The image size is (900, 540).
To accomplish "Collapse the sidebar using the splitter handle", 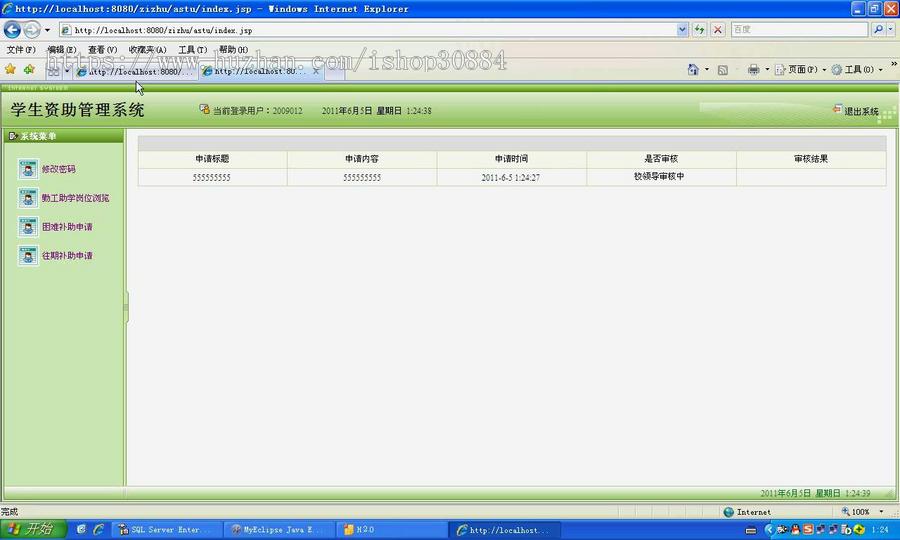I will click(x=126, y=307).
